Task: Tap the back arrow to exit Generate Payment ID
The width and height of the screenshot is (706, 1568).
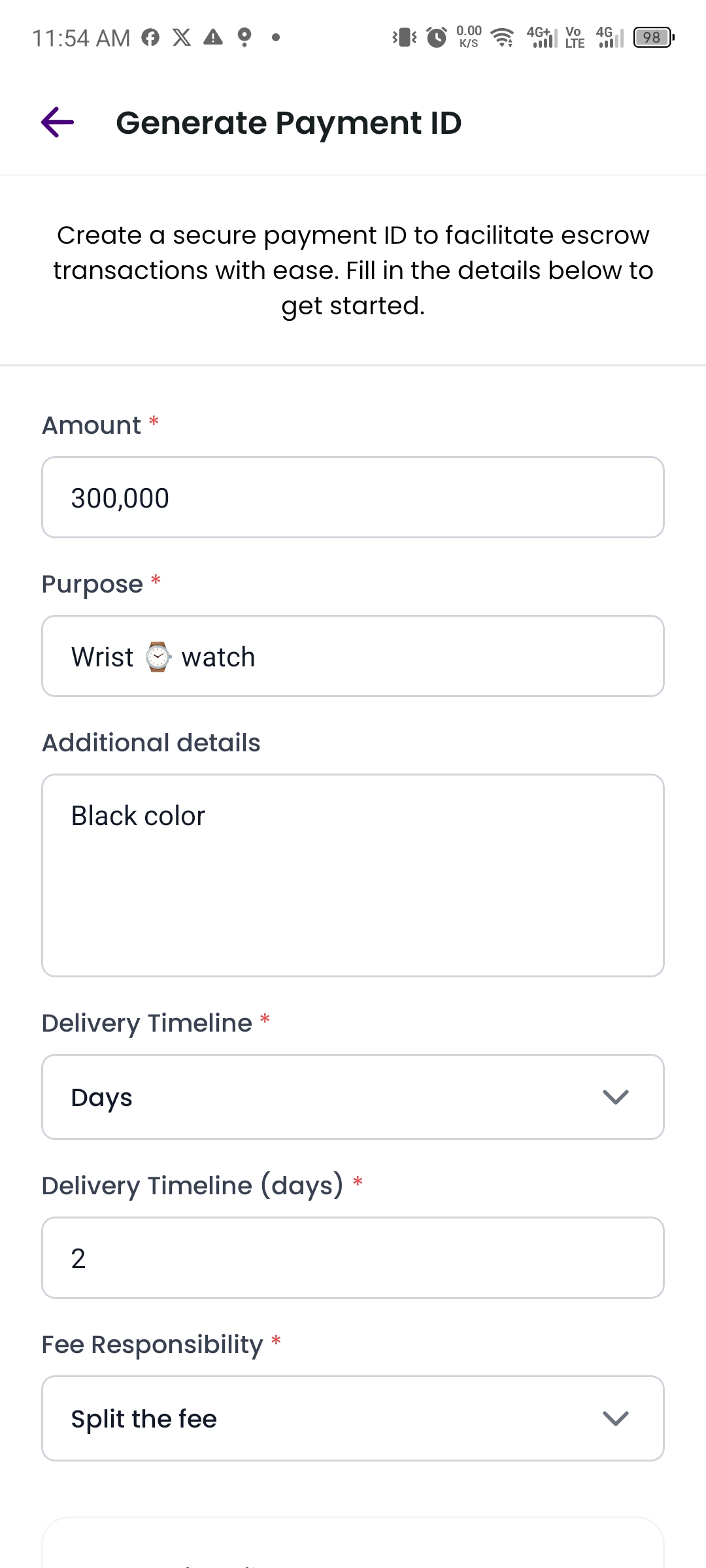Action: tap(58, 122)
